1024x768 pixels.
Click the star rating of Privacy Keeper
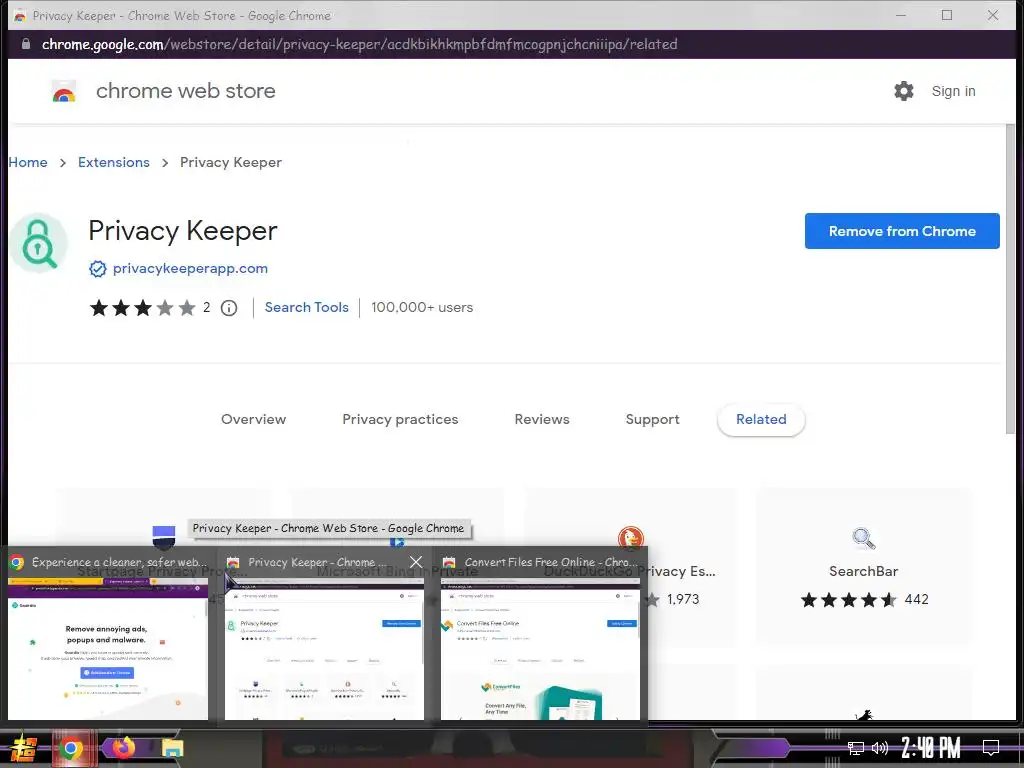[142, 308]
